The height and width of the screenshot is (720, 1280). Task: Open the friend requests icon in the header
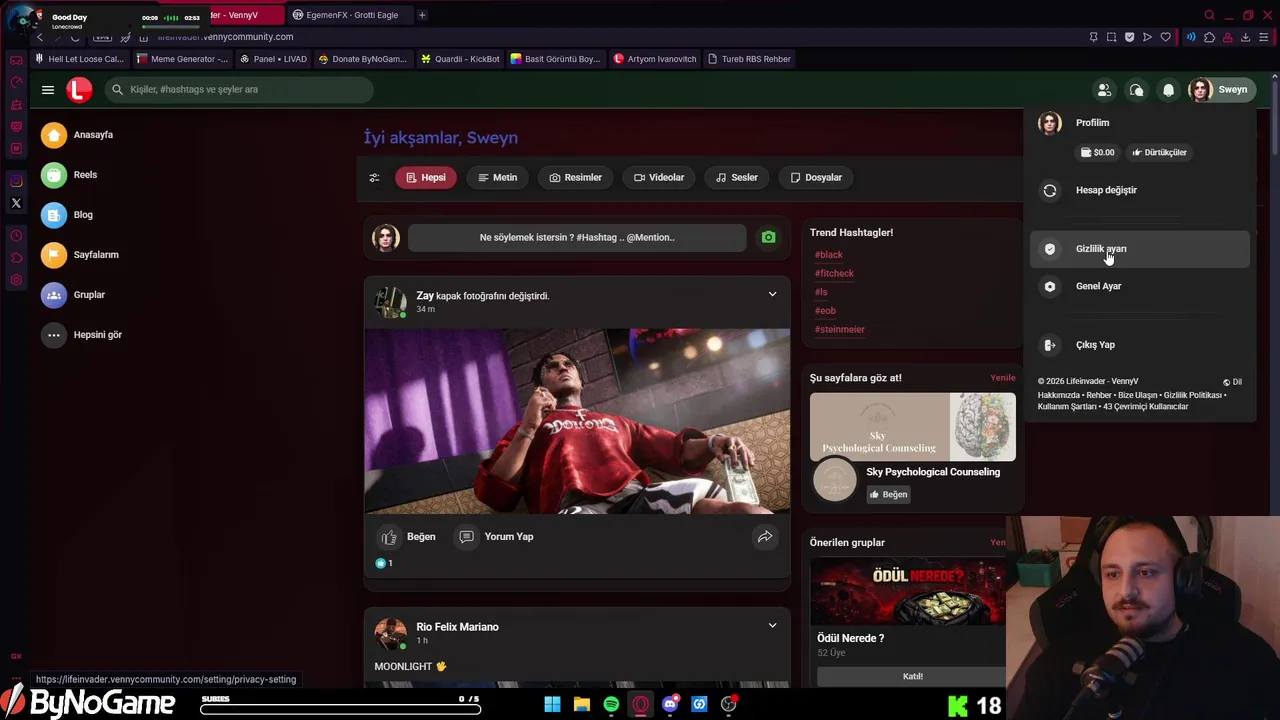(x=1104, y=90)
